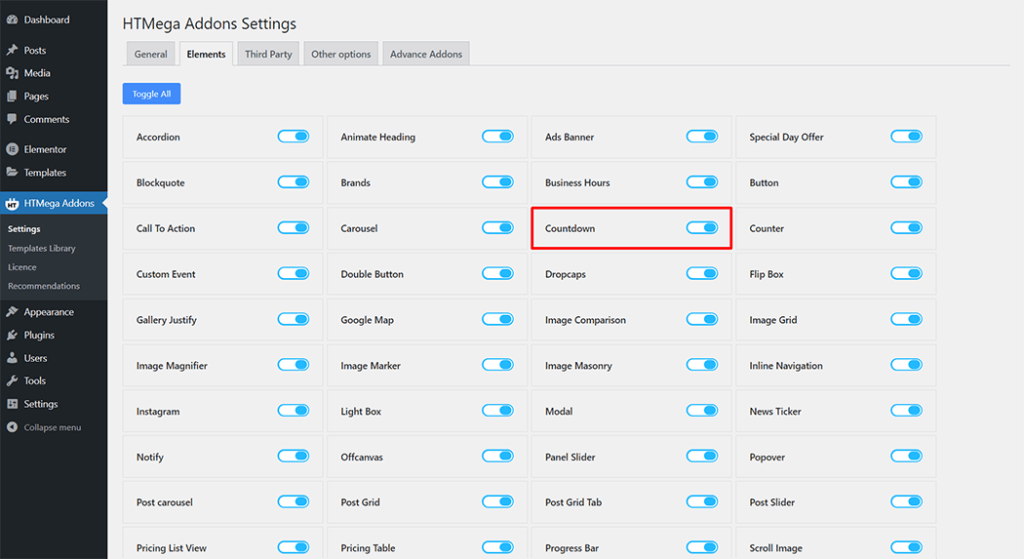Open the Other options tab
This screenshot has height=559, width=1024.
tap(341, 54)
